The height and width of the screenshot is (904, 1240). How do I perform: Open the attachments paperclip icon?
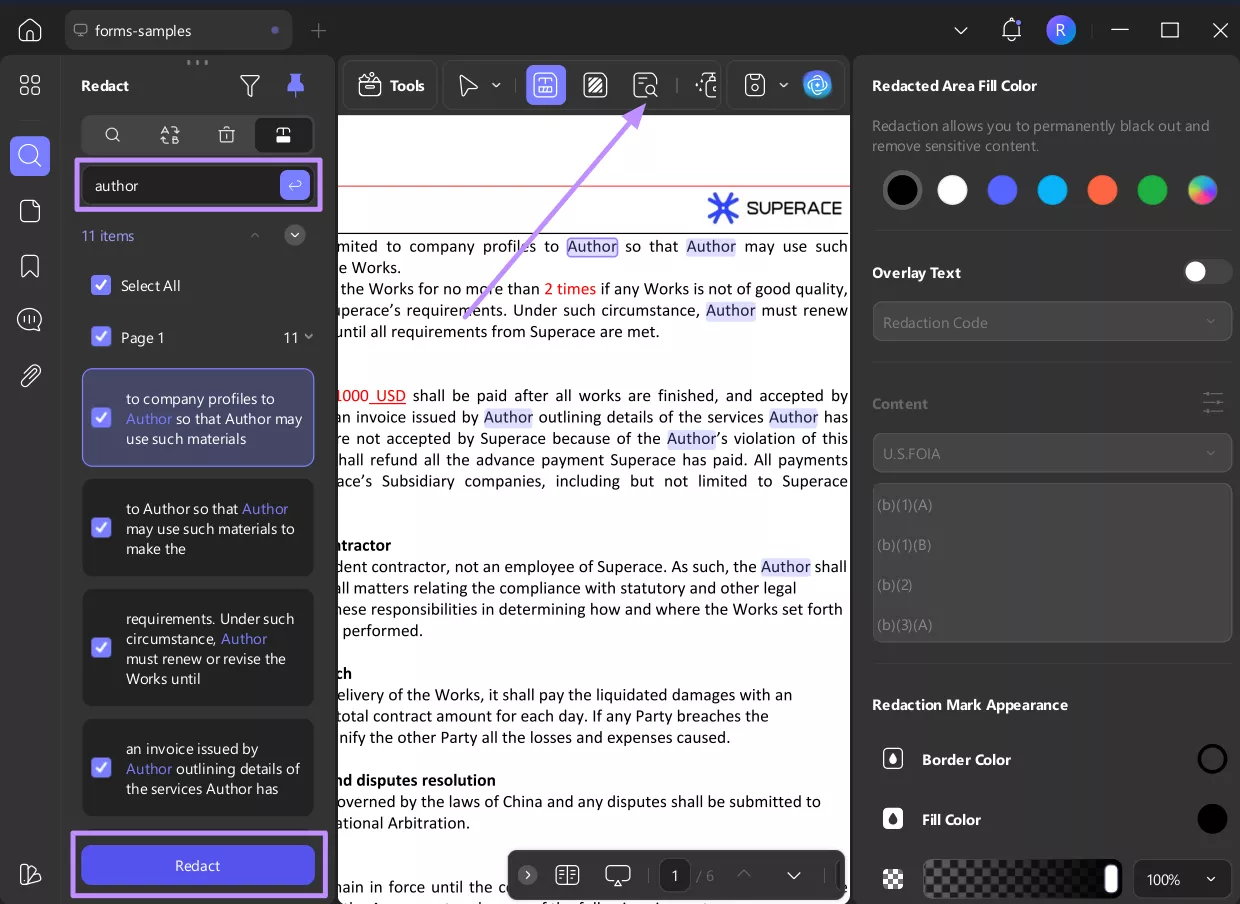click(30, 376)
